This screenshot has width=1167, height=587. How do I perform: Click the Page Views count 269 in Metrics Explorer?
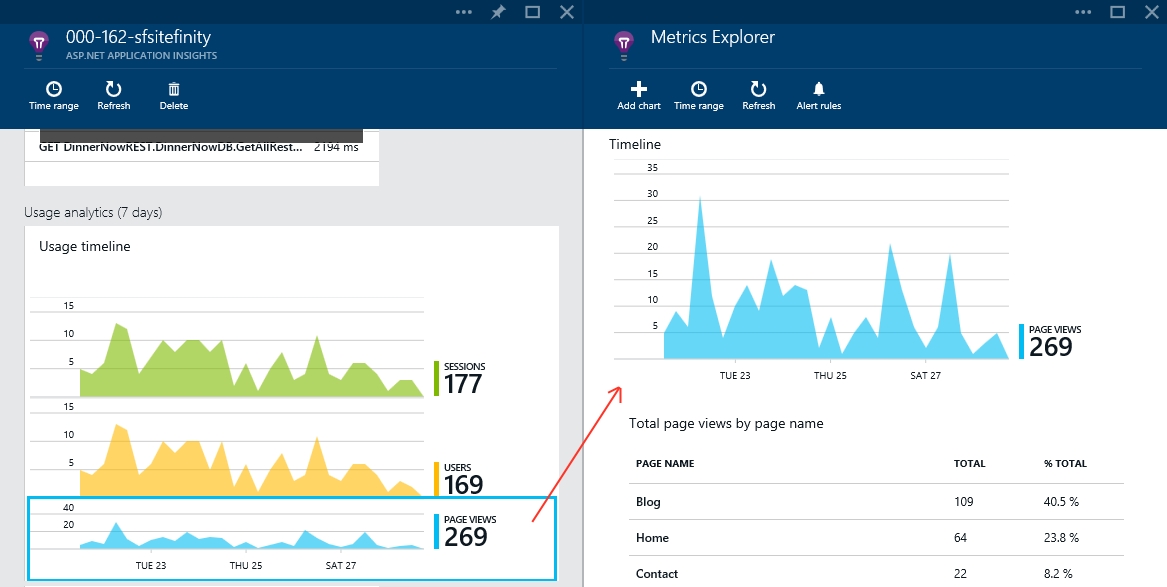click(x=1050, y=347)
